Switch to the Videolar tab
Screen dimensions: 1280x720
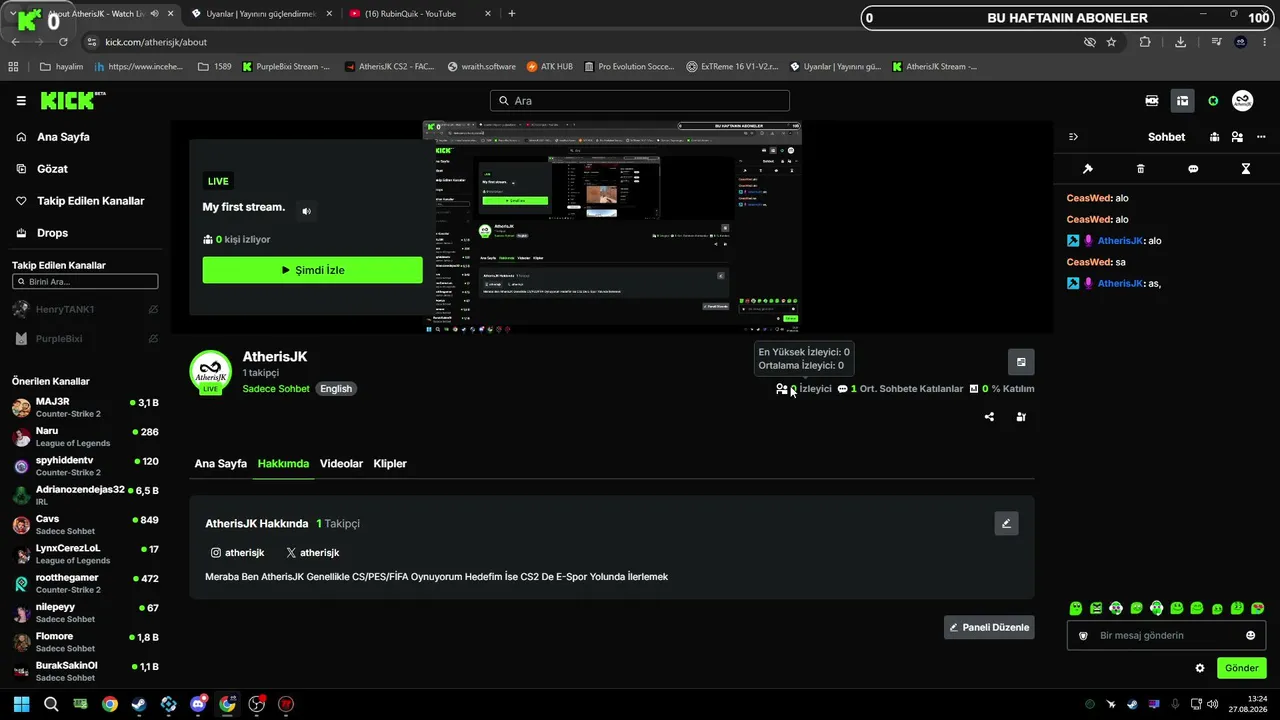coord(341,464)
